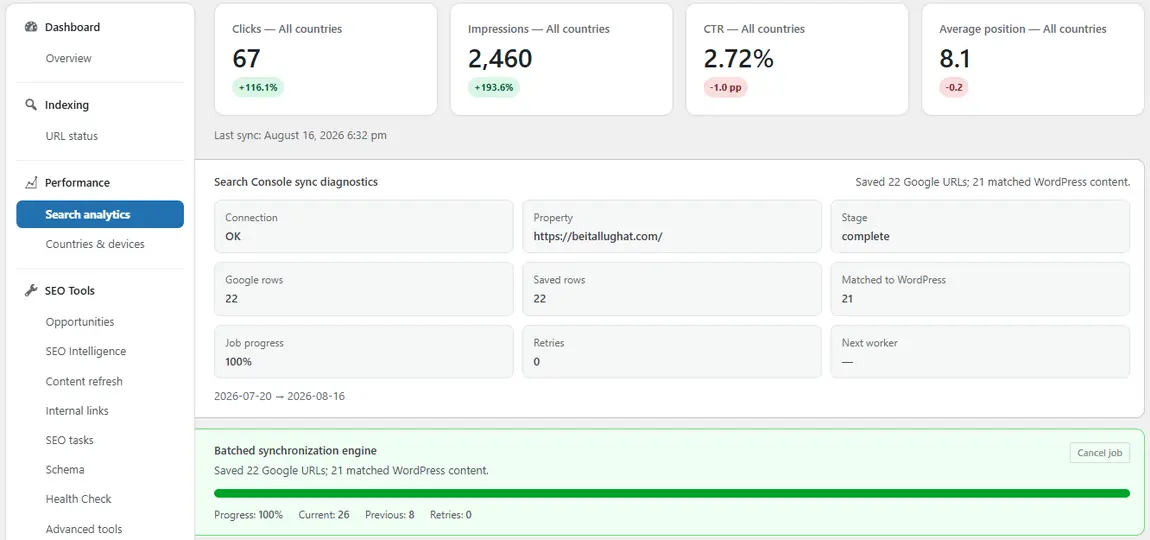Open the Schema page

click(x=65, y=469)
